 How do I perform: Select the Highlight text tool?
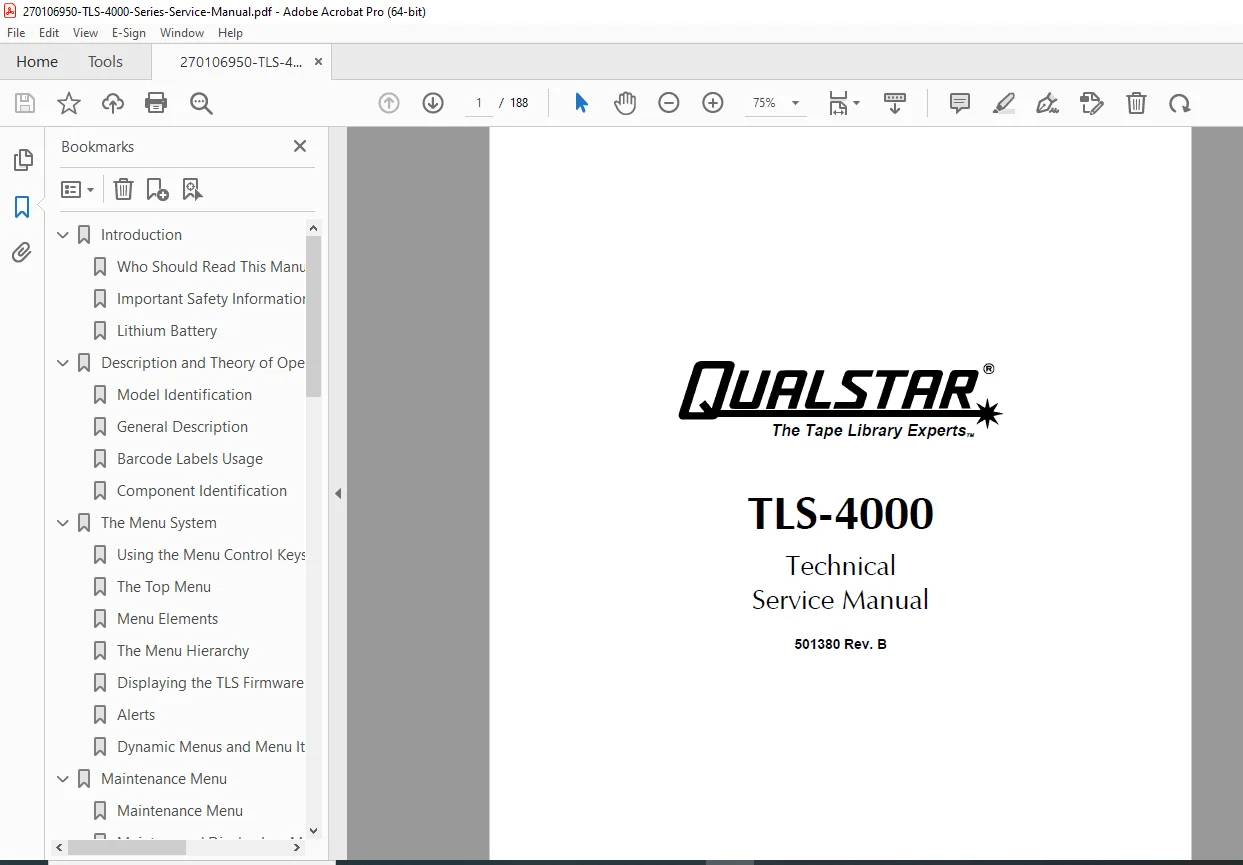pos(1004,103)
